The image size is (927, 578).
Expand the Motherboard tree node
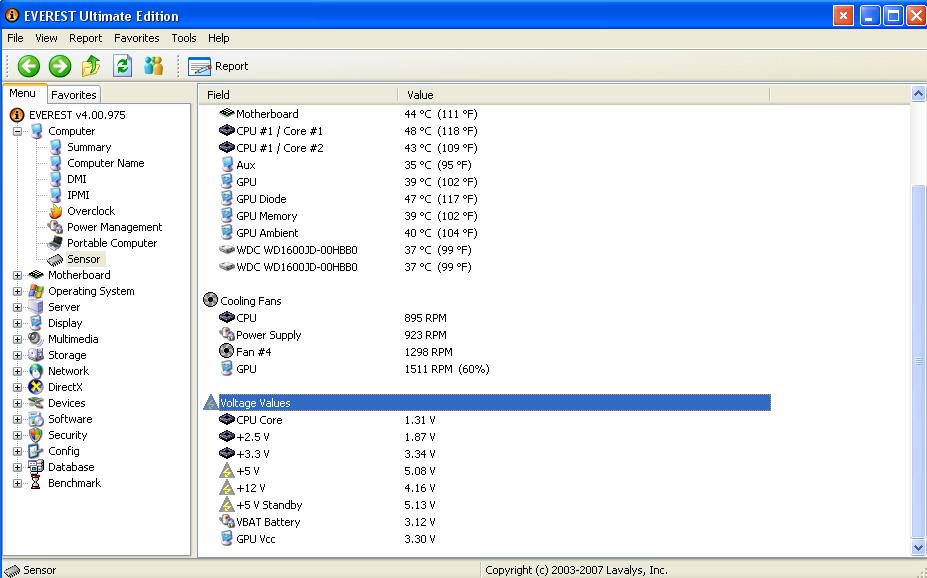click(x=18, y=275)
